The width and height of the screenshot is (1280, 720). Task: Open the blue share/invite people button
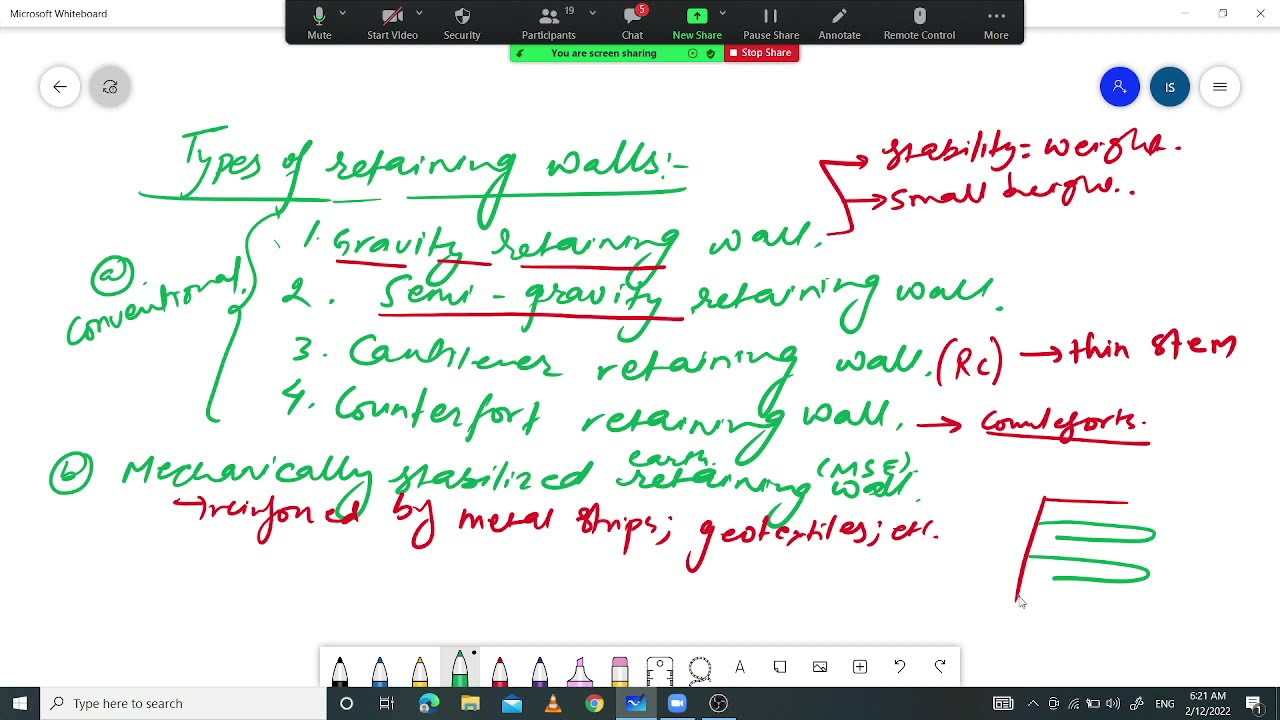1120,87
